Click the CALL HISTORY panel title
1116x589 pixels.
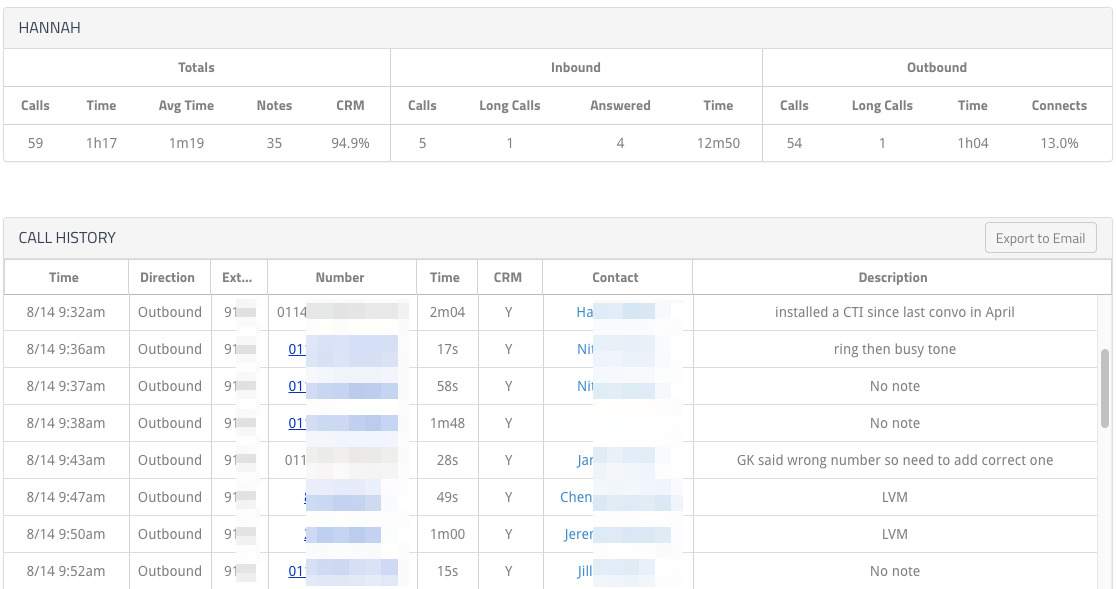67,238
